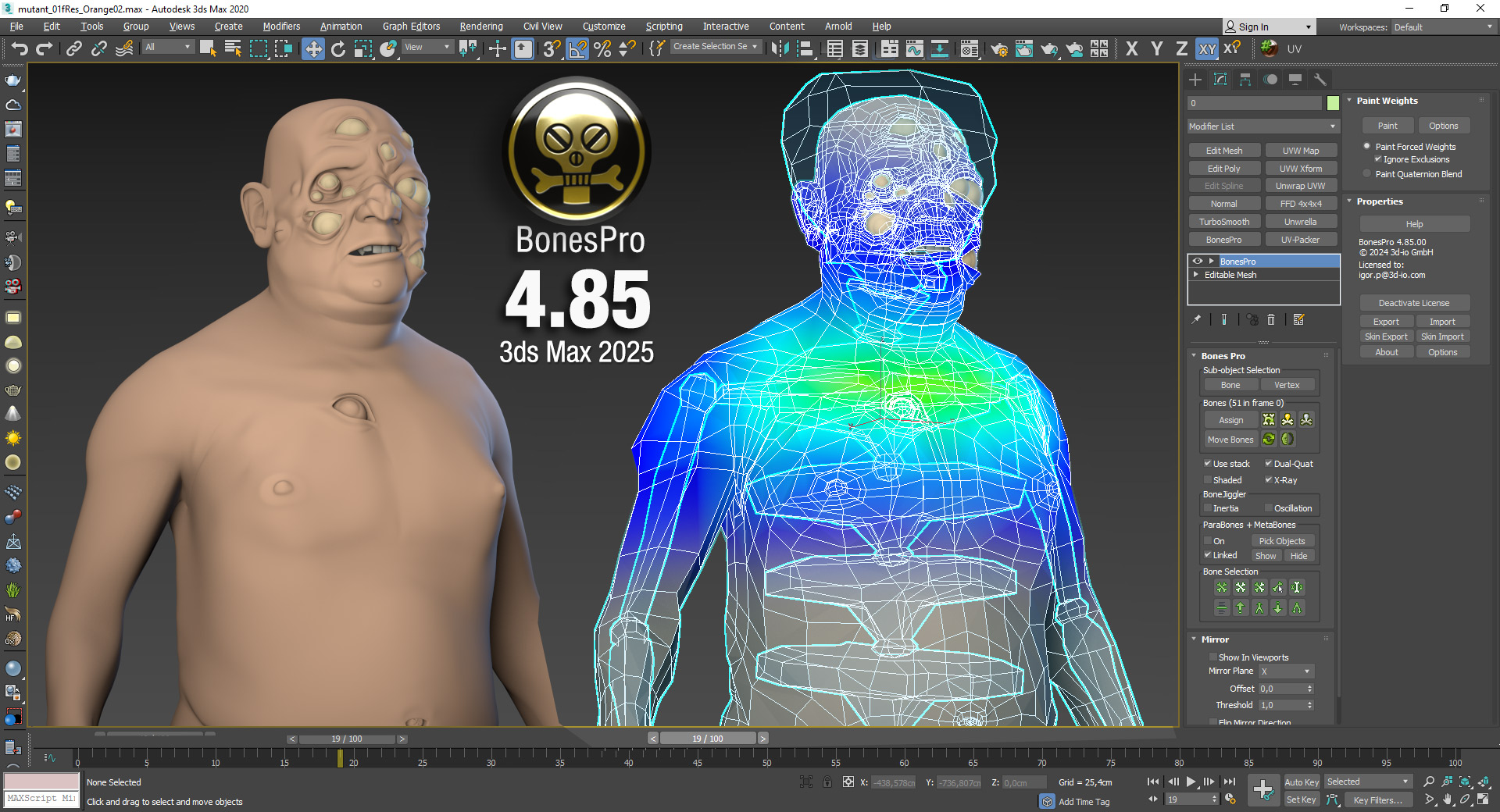The height and width of the screenshot is (812, 1500).
Task: Toggle the Linked checkbox
Action: [x=1208, y=555]
